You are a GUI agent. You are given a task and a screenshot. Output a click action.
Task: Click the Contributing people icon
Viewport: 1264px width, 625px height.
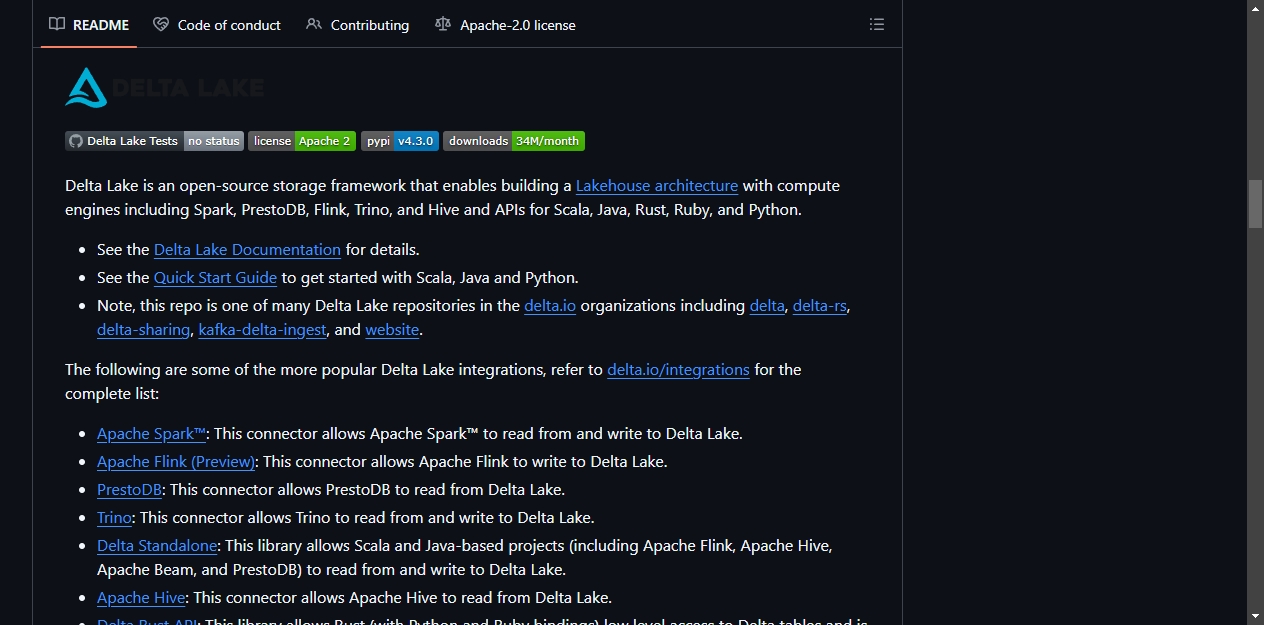tap(314, 24)
